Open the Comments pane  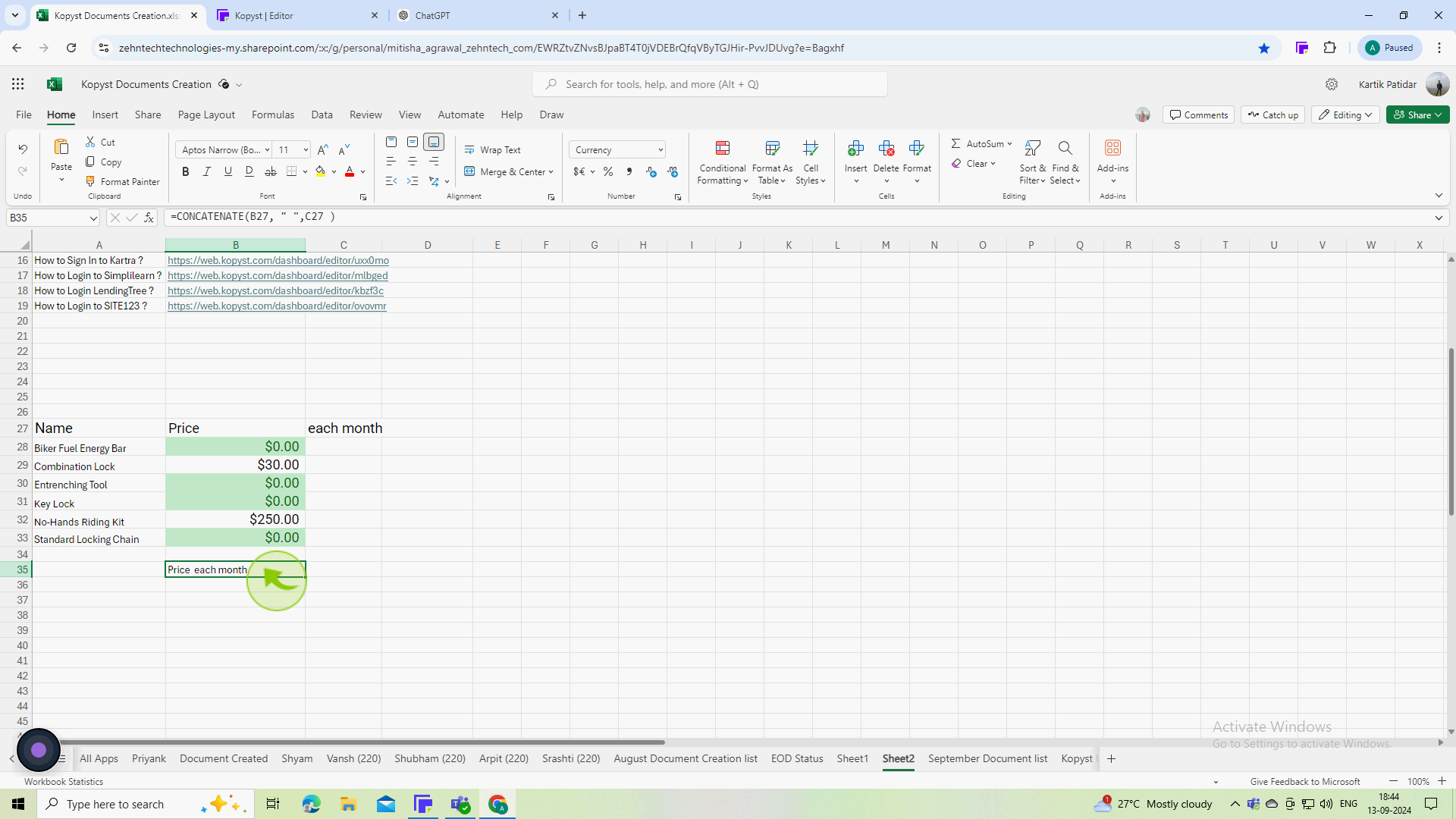coord(1198,115)
